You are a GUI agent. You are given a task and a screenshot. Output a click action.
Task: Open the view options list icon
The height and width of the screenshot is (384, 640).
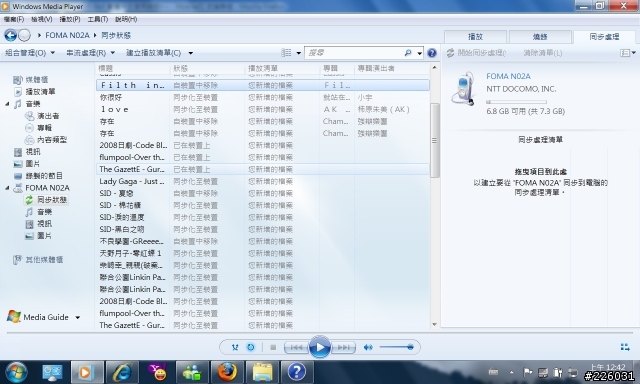(286, 53)
